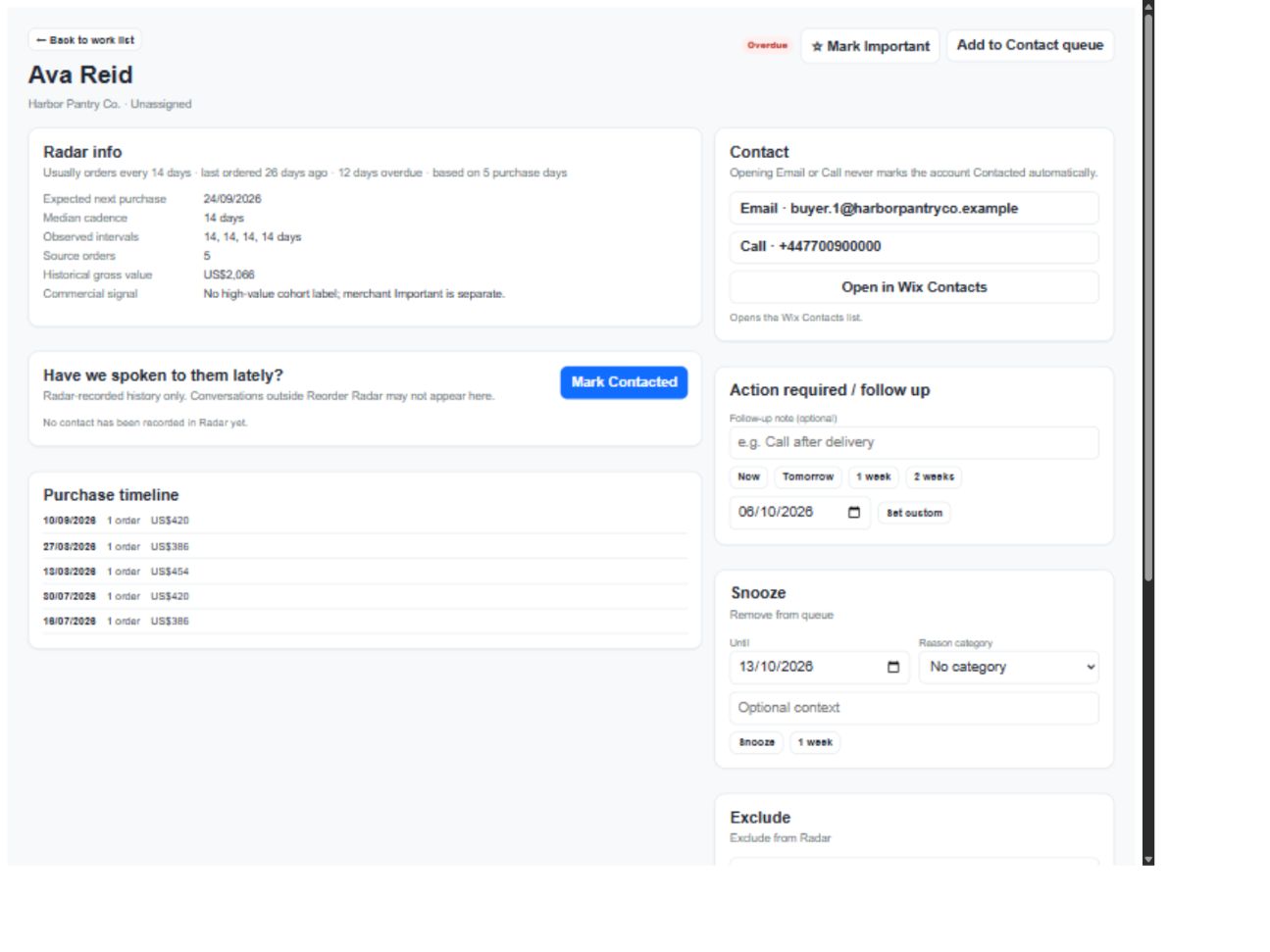
Task: Focus the follow-up note field
Action: pos(913,442)
